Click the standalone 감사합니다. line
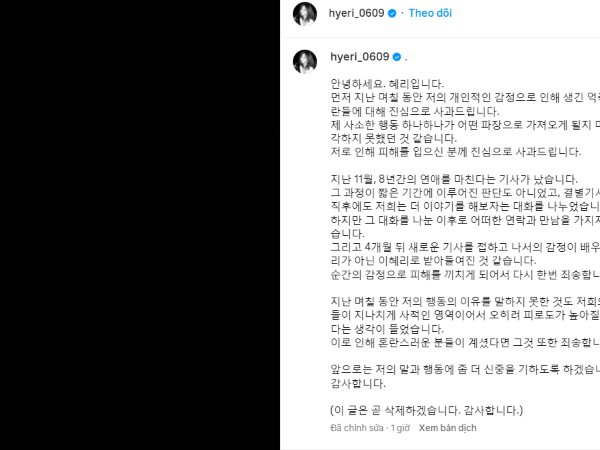This screenshot has height=450, width=600. click(x=358, y=383)
